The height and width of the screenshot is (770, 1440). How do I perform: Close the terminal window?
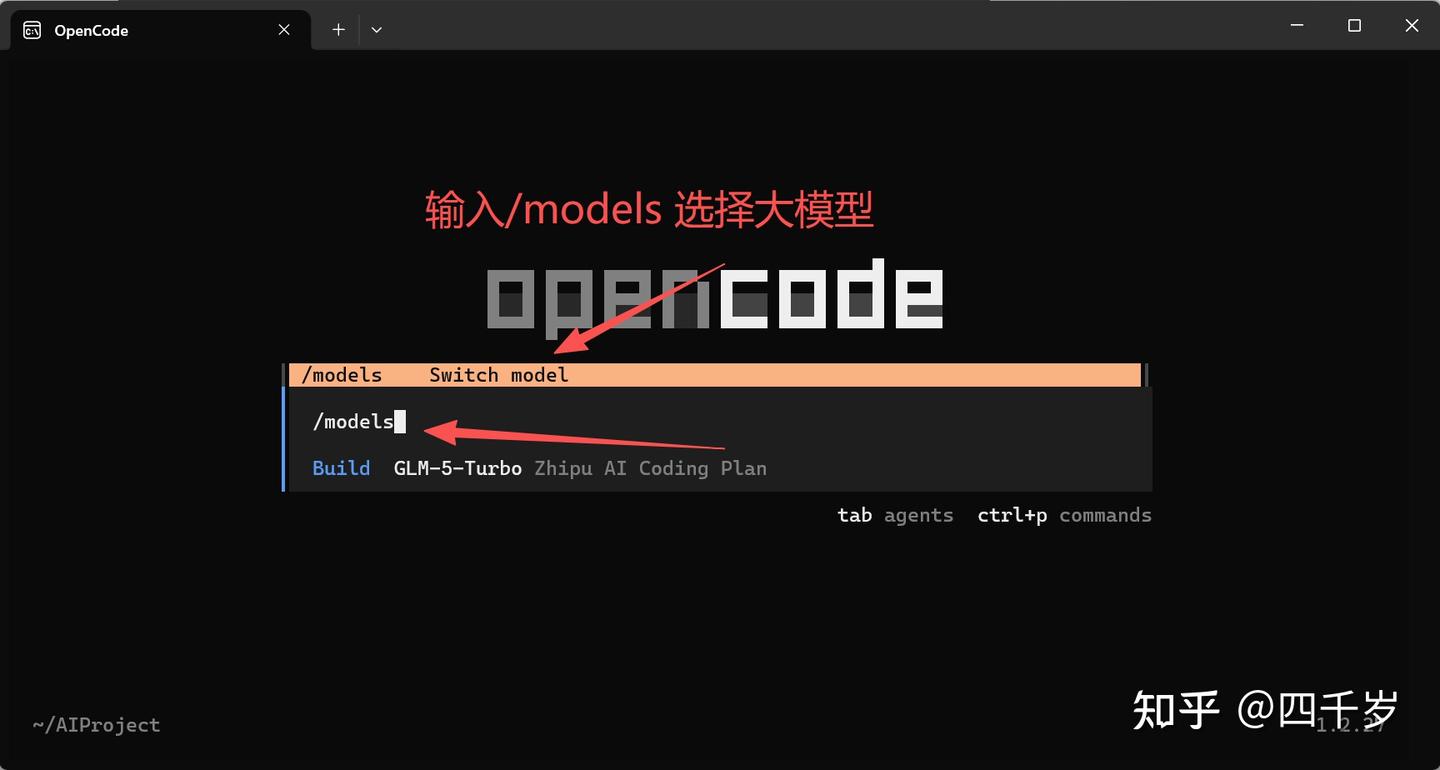pos(1411,26)
